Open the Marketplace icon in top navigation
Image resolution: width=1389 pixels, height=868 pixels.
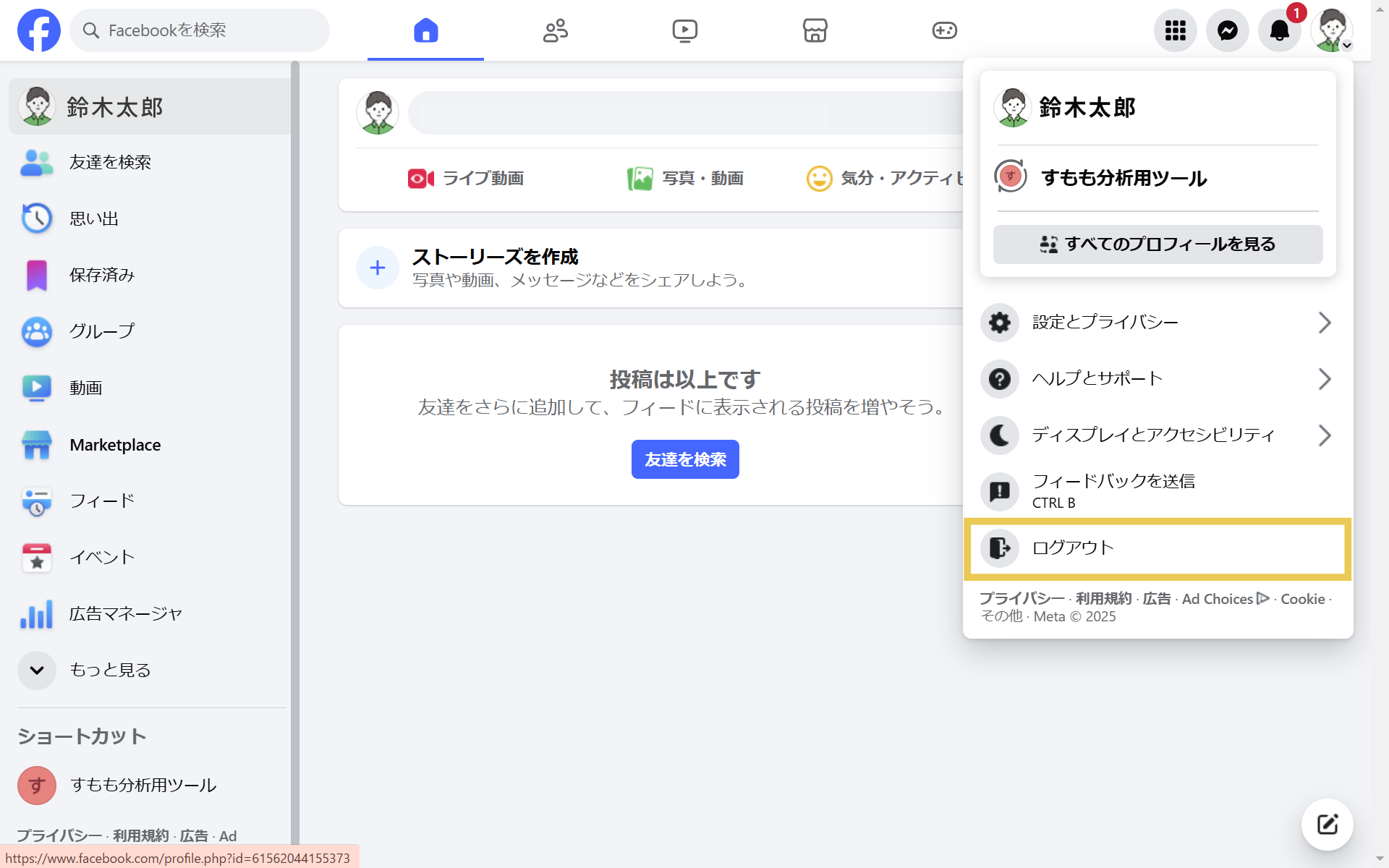[815, 30]
